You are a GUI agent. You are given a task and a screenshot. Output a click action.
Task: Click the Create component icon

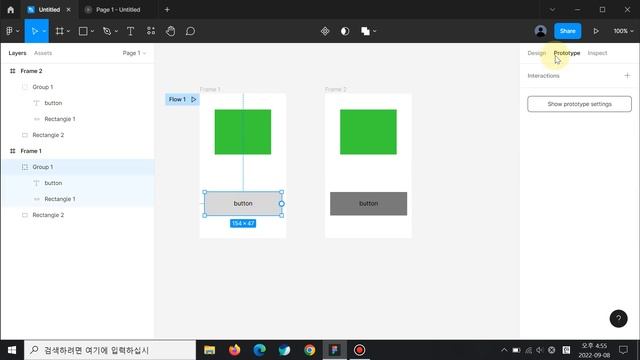coord(325,31)
